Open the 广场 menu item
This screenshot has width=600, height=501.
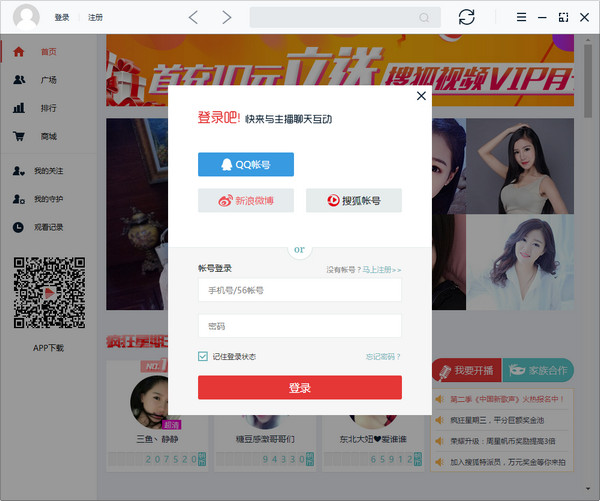[x=49, y=80]
